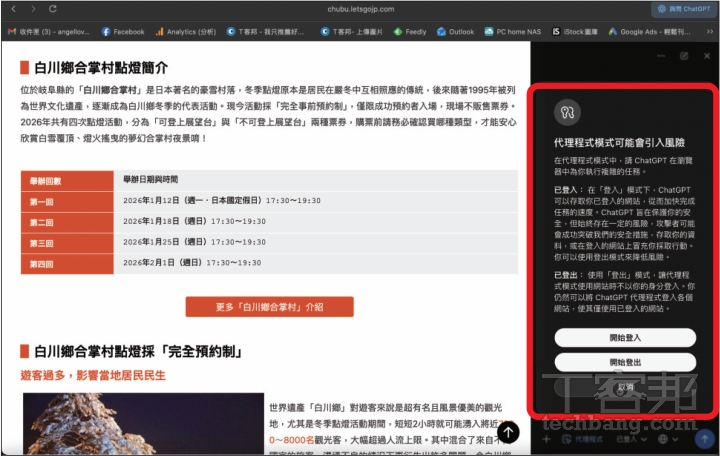Screen dimensions: 720x456
Task: Open the Facebook bookmark
Action: [123, 32]
